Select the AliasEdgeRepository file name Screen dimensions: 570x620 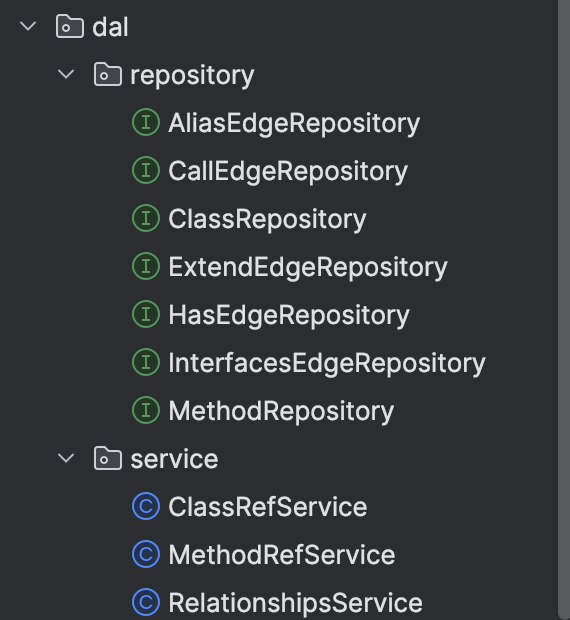tap(294, 123)
